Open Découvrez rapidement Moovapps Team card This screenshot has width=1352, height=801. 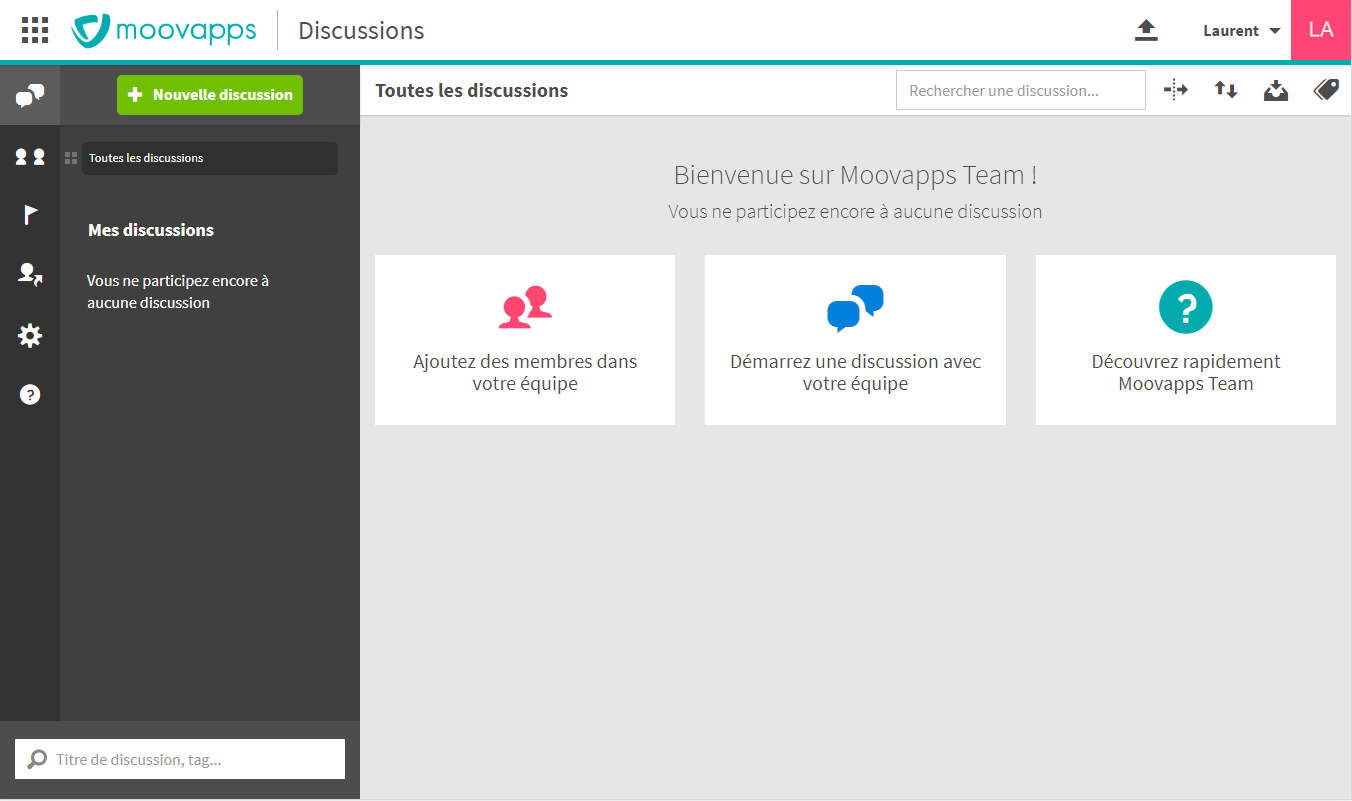1186,340
